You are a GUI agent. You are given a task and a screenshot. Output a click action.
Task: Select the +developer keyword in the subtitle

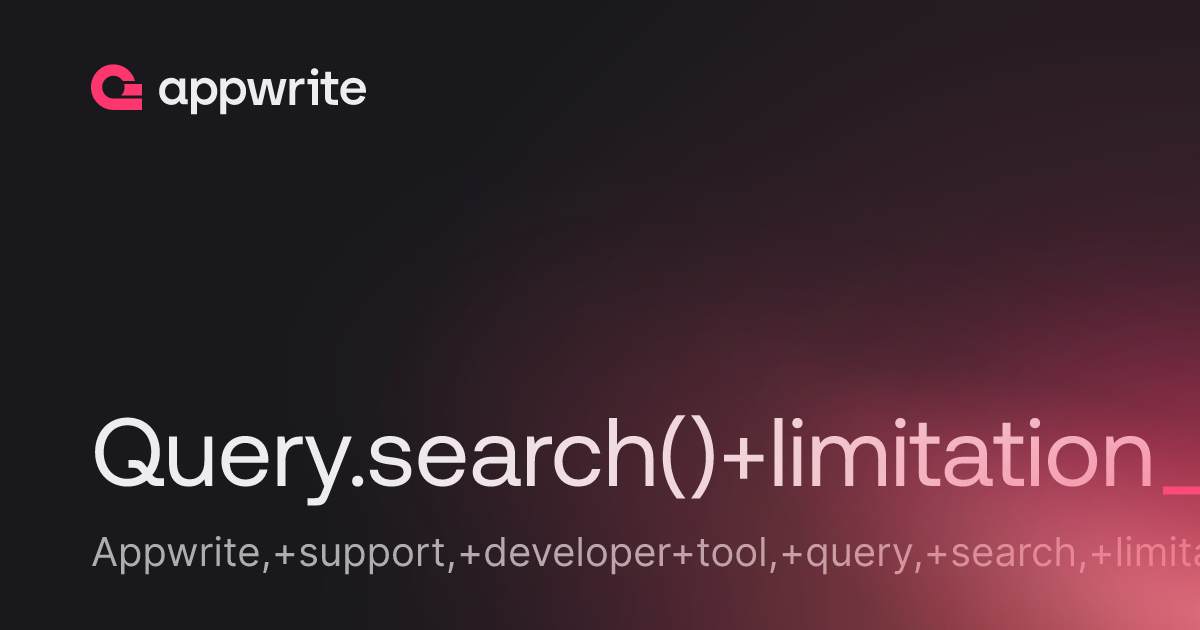[x=566, y=555]
